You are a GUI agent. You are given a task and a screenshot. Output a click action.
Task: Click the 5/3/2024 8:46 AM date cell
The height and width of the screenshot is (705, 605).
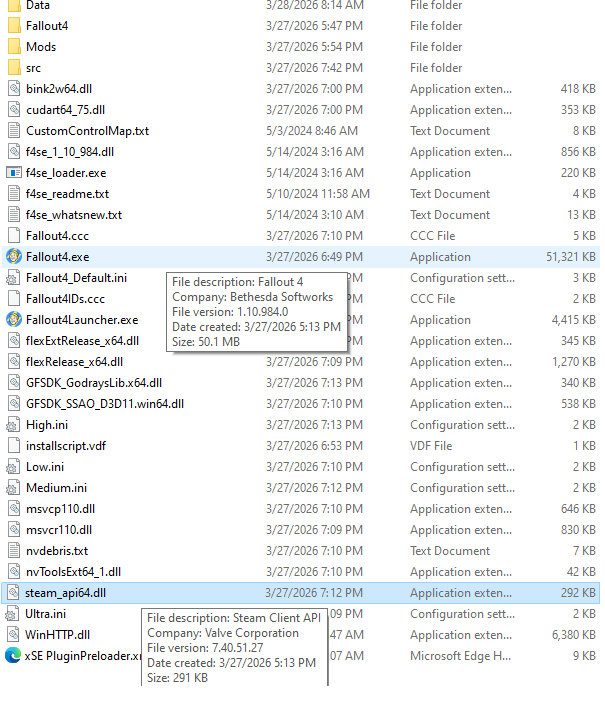point(312,131)
